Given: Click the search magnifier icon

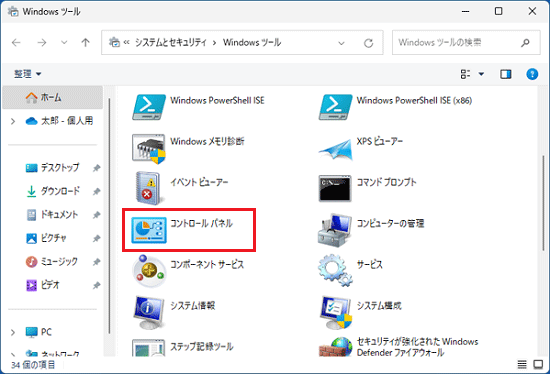Looking at the screenshot, I should (x=525, y=43).
